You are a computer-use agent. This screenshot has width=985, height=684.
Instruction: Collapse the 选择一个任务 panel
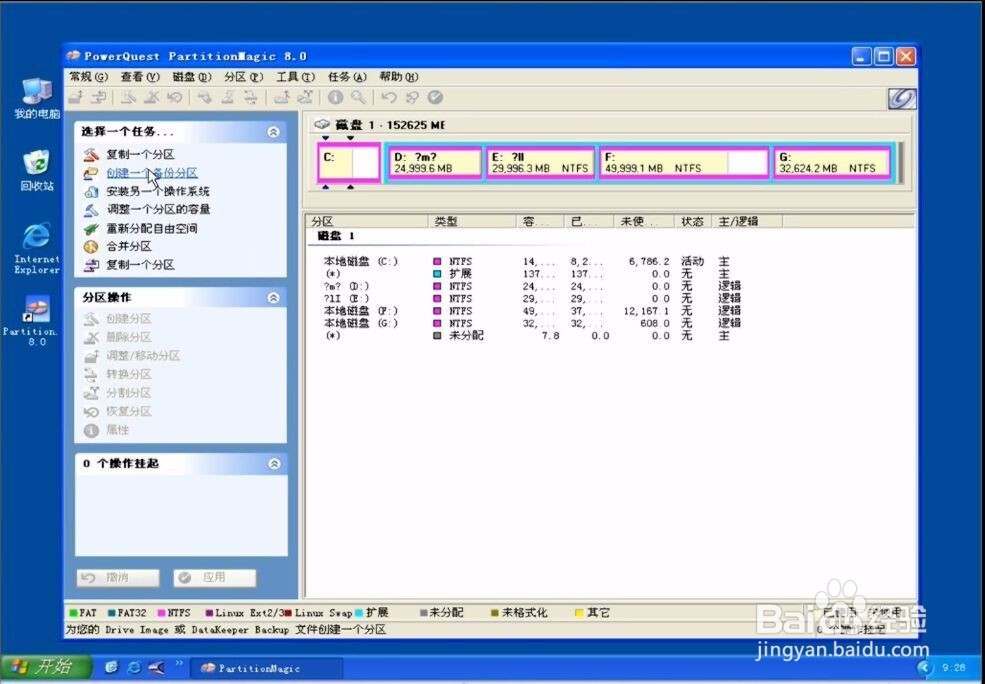(x=273, y=132)
